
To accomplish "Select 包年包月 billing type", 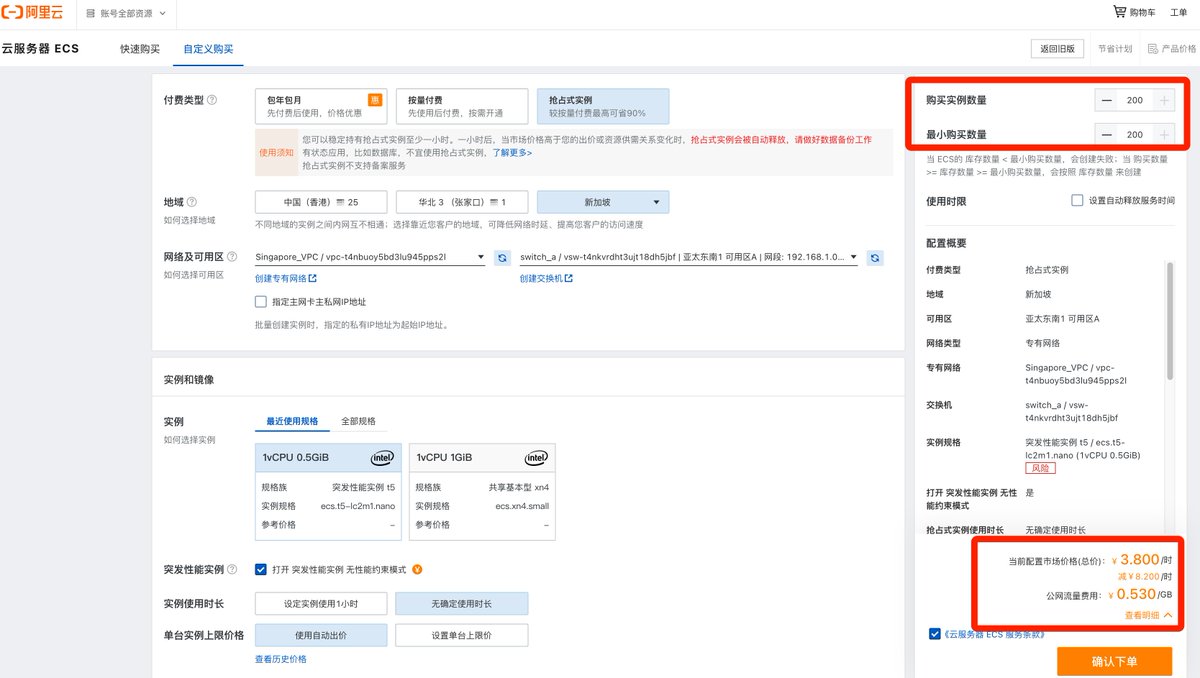I will coord(320,106).
